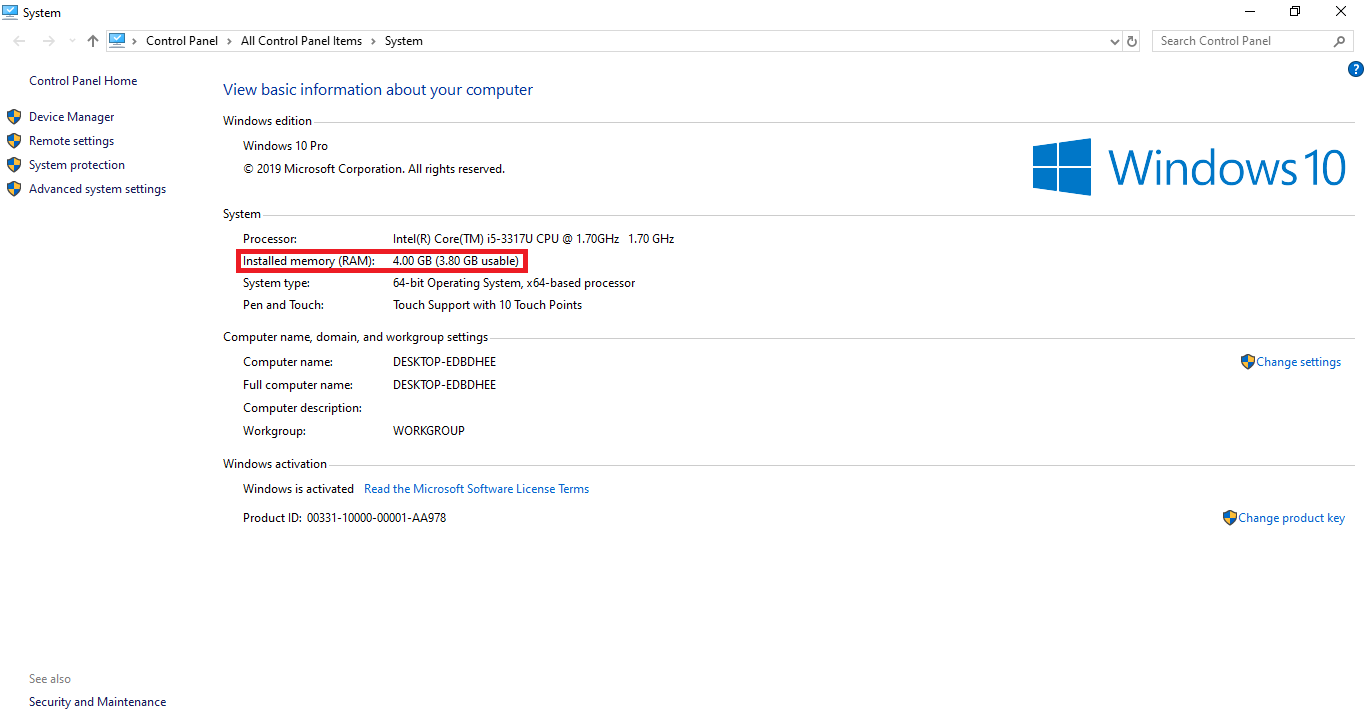Refresh the System page
Viewport: 1366px width, 720px height.
tap(1132, 41)
